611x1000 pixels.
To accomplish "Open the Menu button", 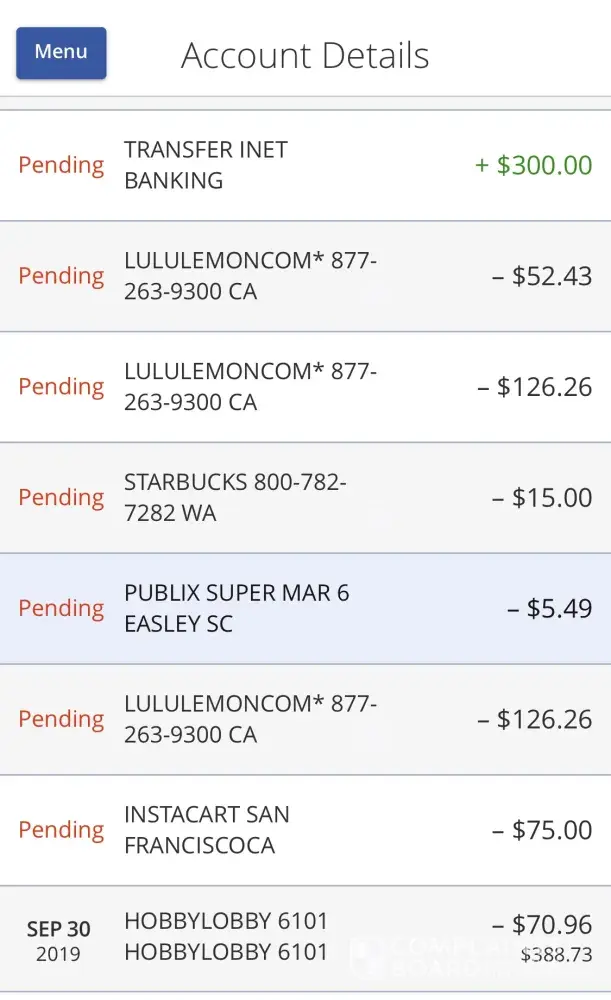I will click(61, 52).
